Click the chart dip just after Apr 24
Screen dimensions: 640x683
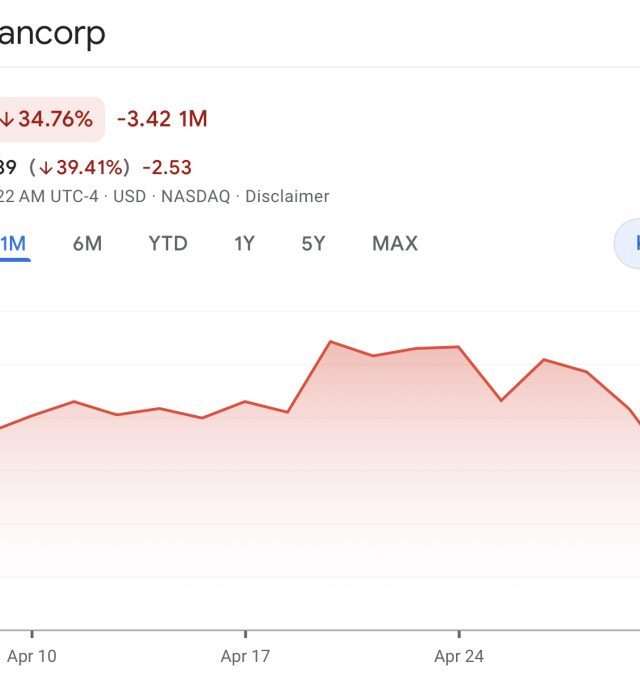(501, 400)
